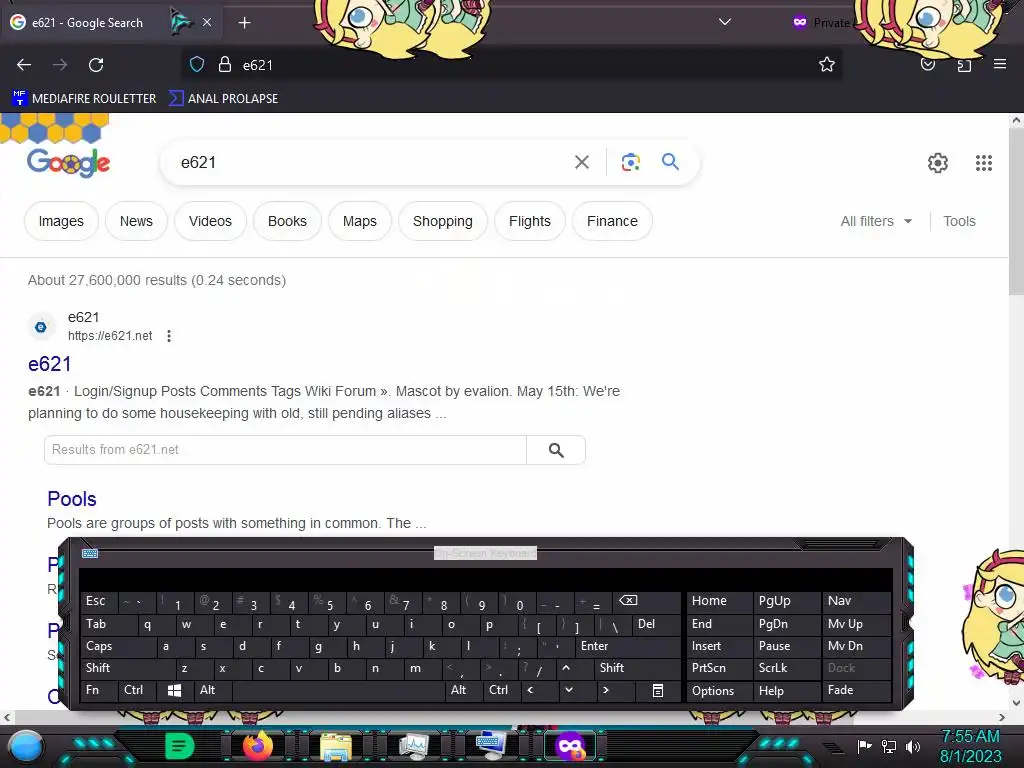Select the News filter tab

[136, 221]
